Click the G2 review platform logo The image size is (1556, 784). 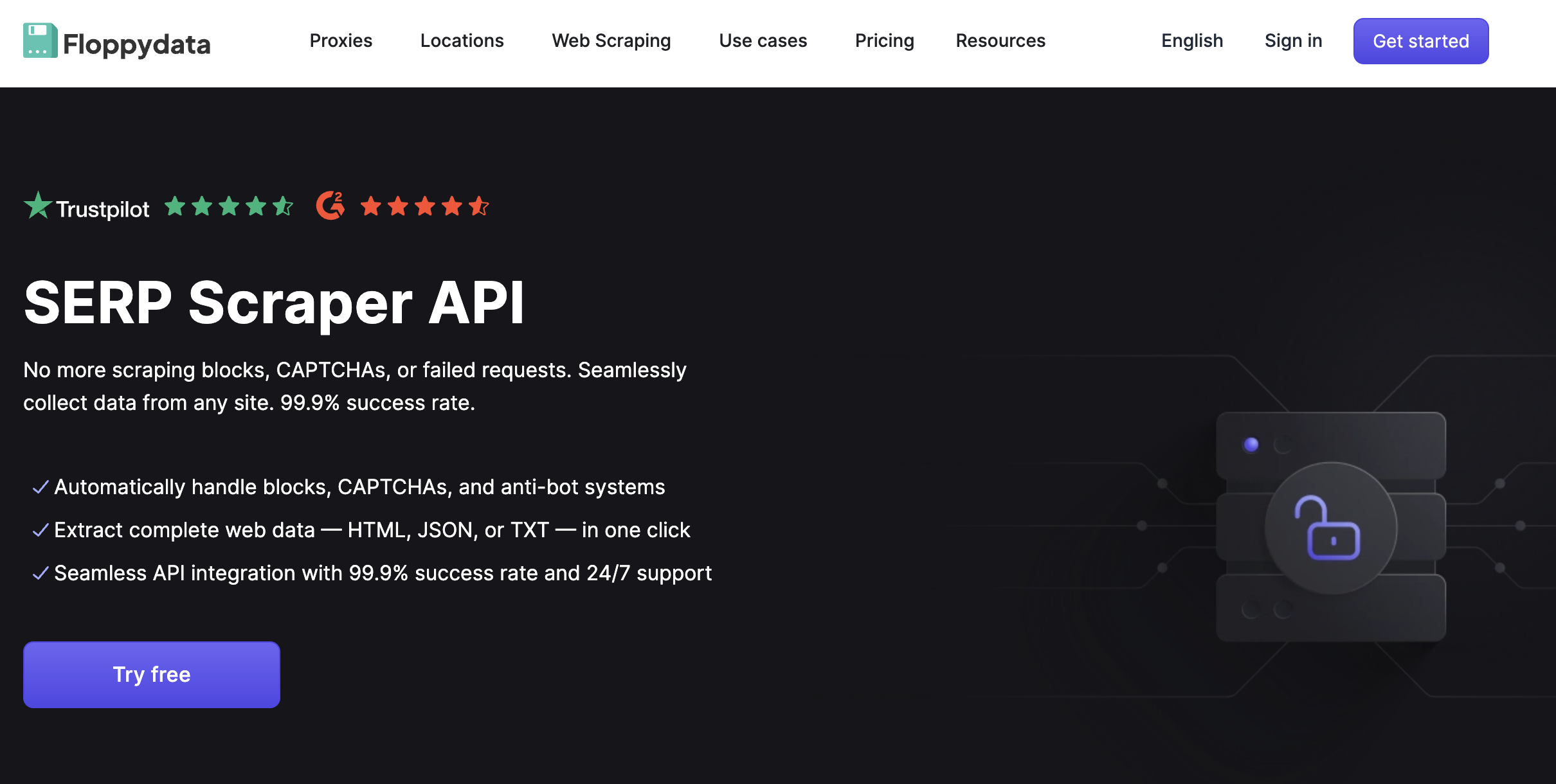330,206
